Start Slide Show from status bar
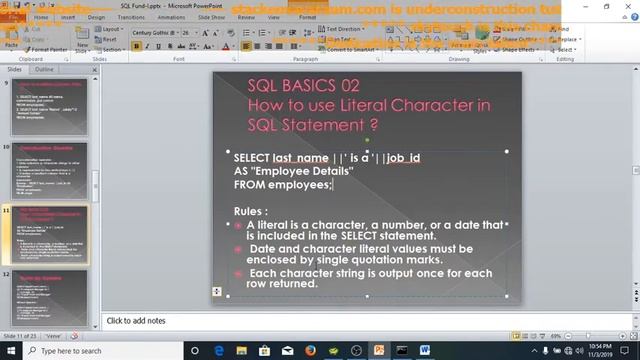This screenshot has height=360, width=640. 542,336
